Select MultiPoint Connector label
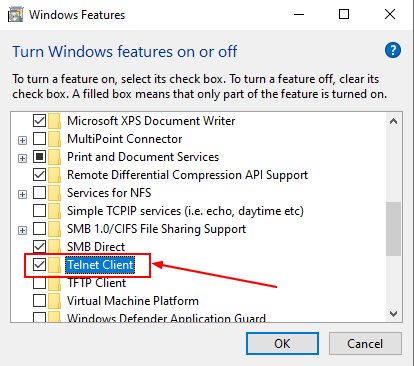 pyautogui.click(x=125, y=139)
